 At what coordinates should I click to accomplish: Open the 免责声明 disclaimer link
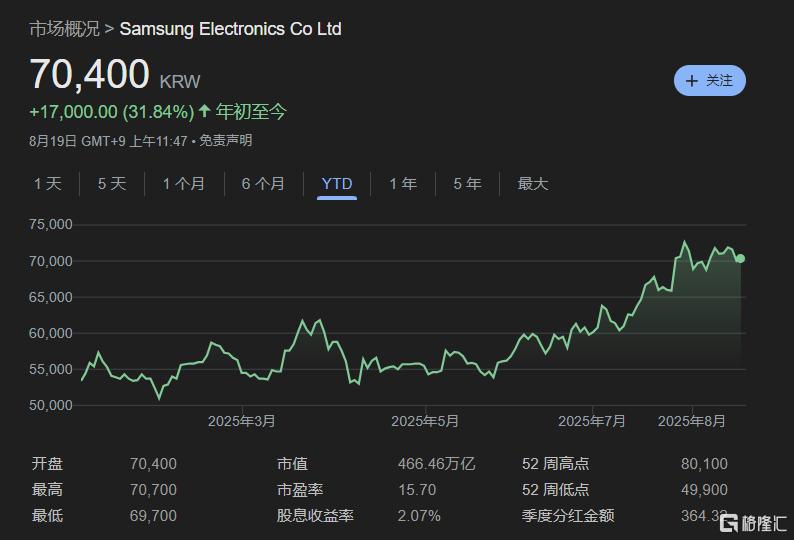225,140
